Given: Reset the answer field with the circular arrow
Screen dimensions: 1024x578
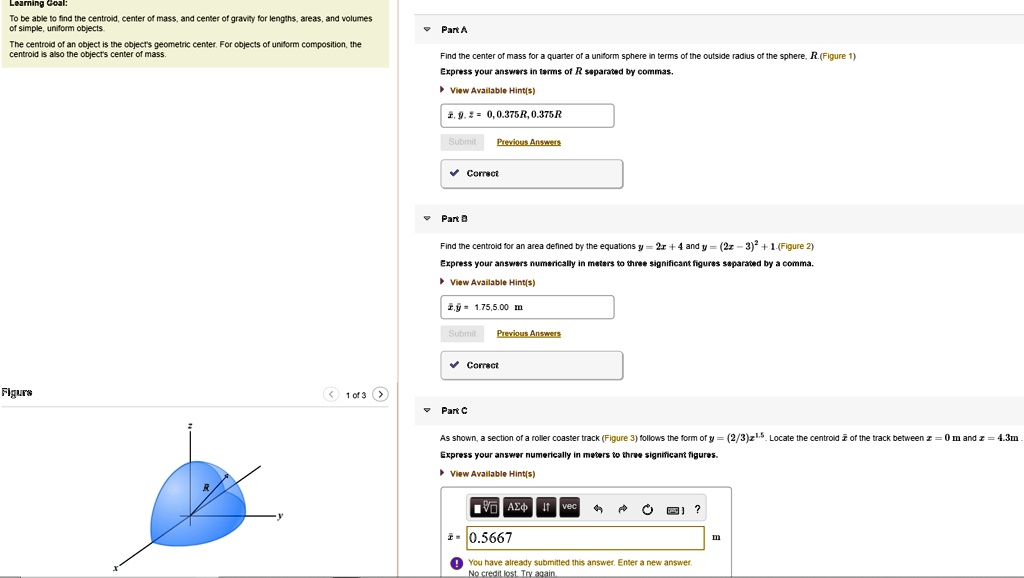Looking at the screenshot, I should [x=648, y=508].
